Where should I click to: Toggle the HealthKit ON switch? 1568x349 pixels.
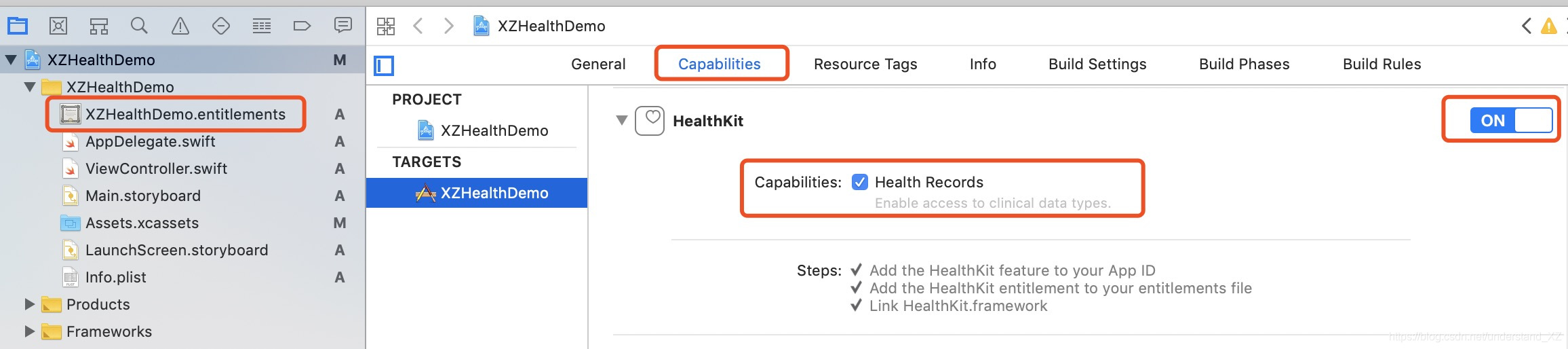tap(1511, 120)
